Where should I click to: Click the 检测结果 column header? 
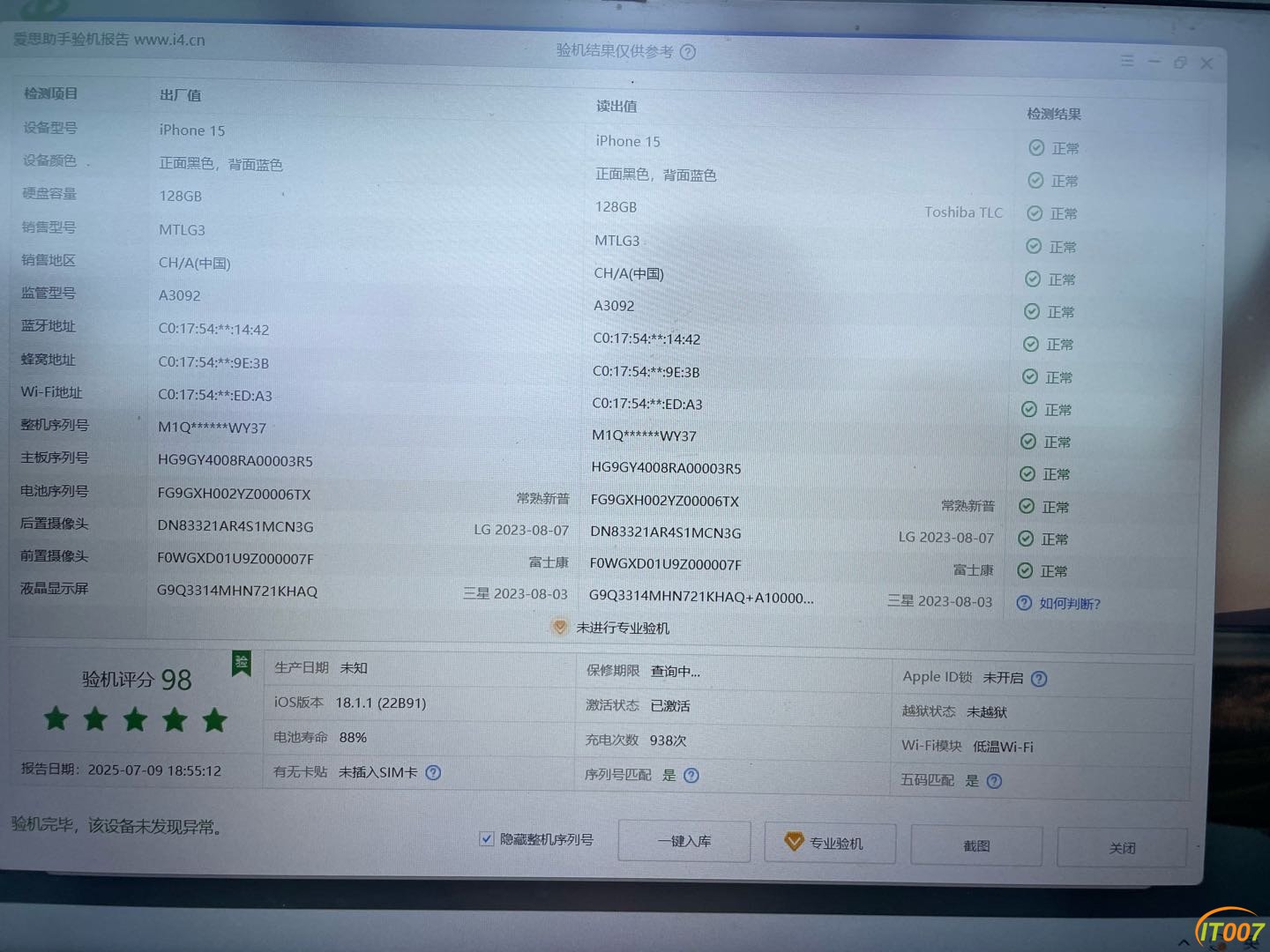tap(1054, 114)
